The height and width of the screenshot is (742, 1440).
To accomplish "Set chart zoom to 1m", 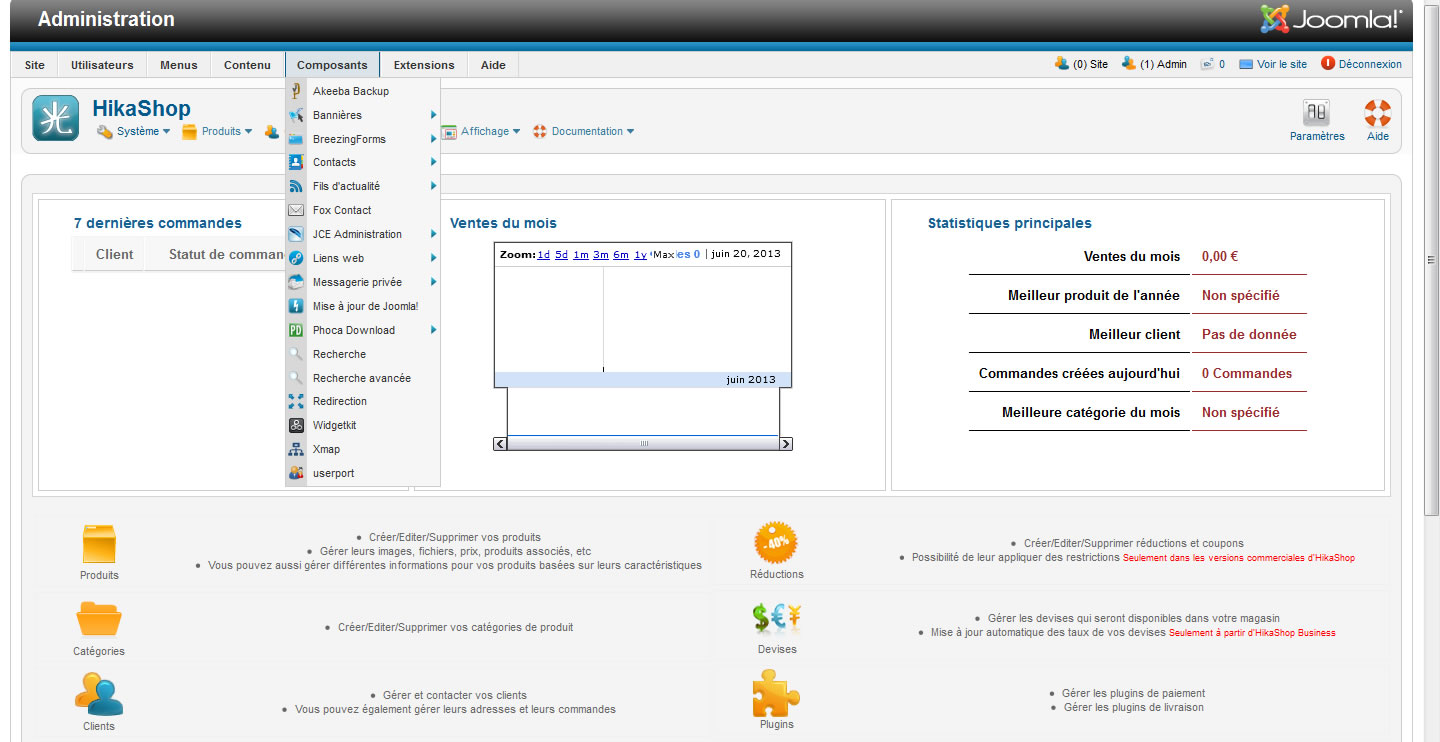I will pyautogui.click(x=580, y=255).
